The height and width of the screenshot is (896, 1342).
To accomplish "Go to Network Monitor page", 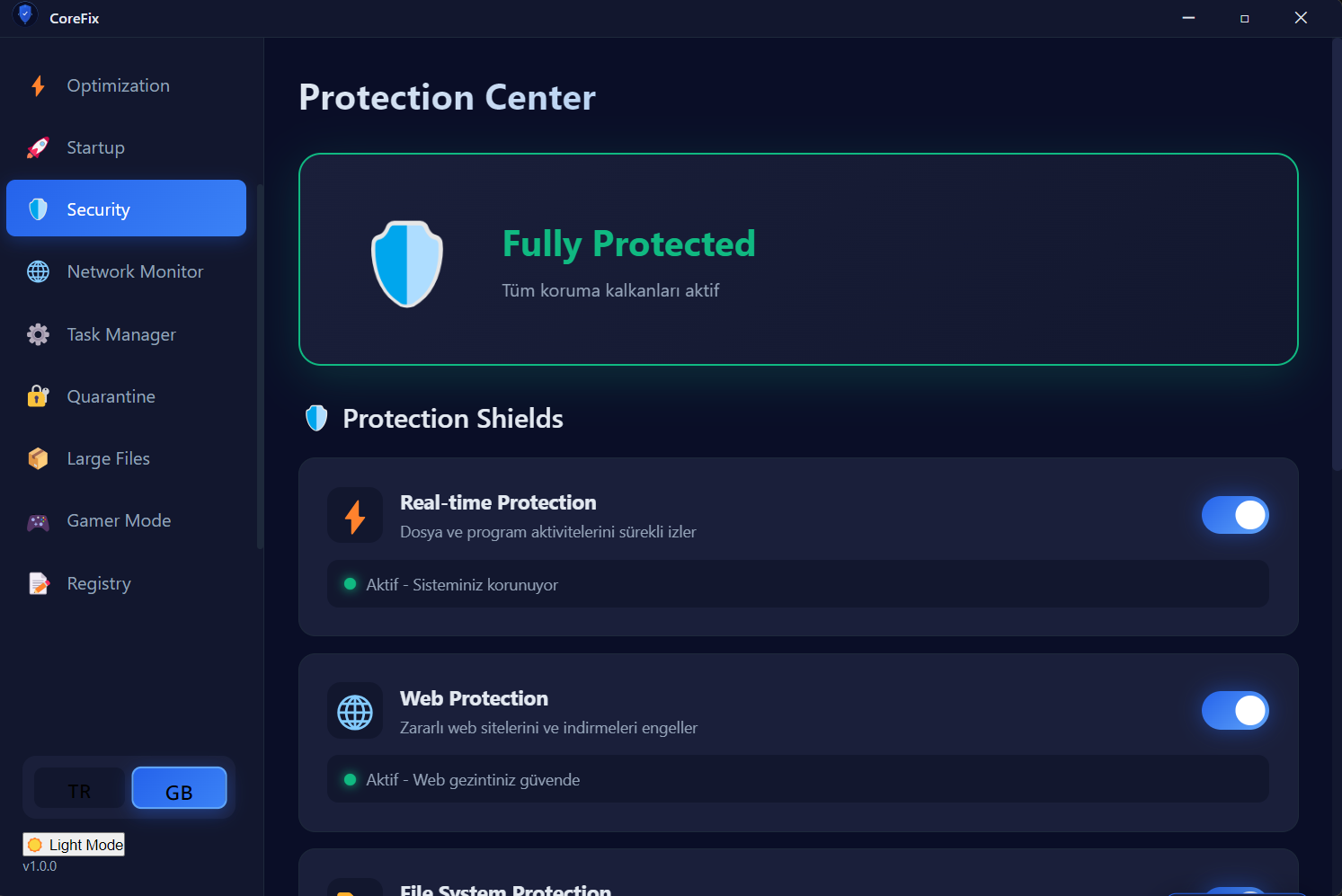I will click(x=135, y=271).
